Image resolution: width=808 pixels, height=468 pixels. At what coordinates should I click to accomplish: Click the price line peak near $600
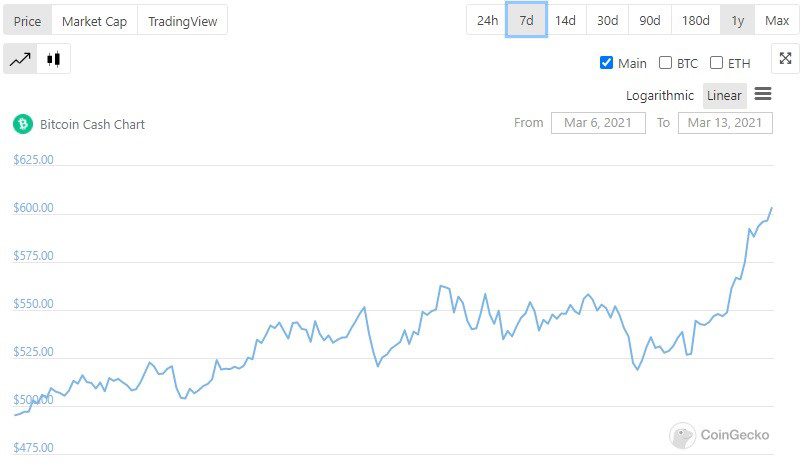tap(771, 208)
